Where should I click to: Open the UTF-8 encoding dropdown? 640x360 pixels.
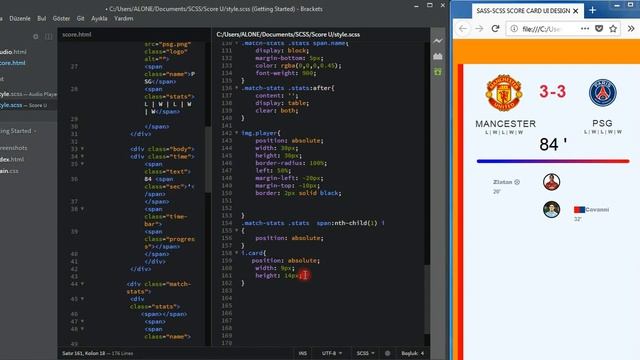pyautogui.click(x=331, y=353)
